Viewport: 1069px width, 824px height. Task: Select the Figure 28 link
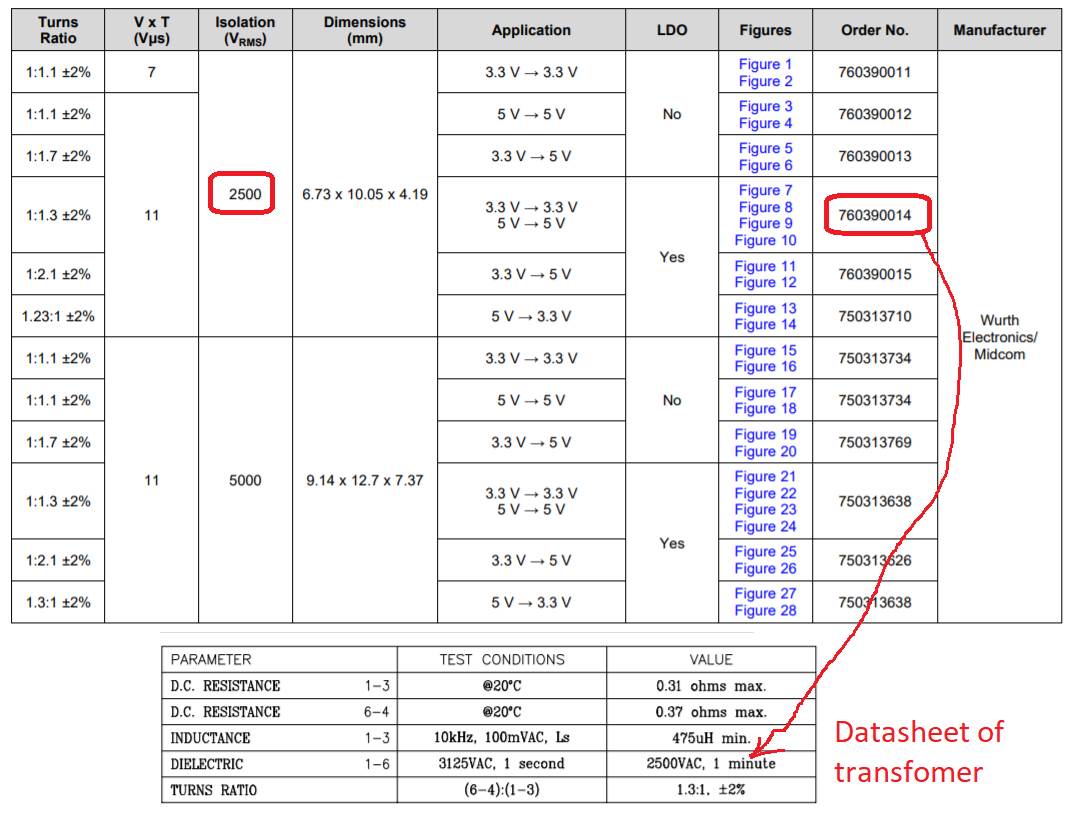click(765, 611)
